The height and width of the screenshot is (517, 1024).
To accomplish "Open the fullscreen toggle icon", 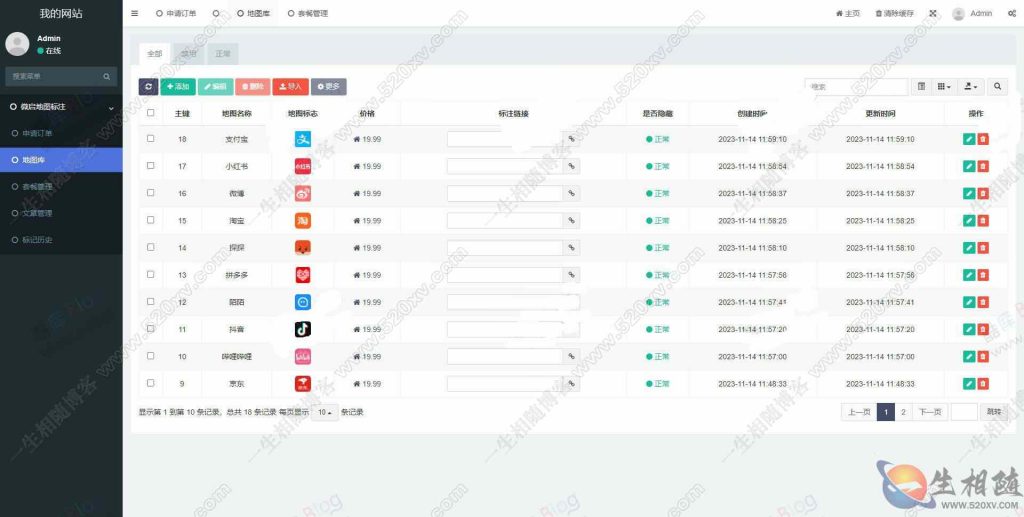I will (x=933, y=13).
